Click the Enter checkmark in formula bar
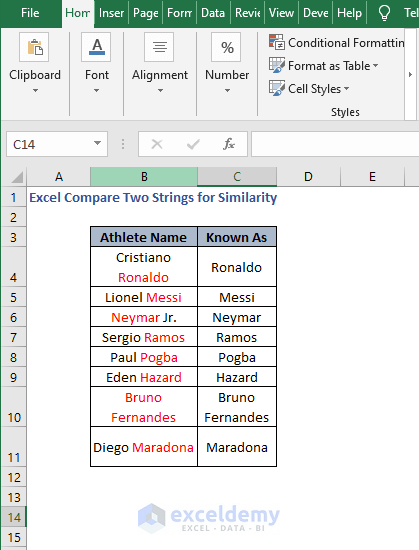This screenshot has width=419, height=550. tap(193, 144)
